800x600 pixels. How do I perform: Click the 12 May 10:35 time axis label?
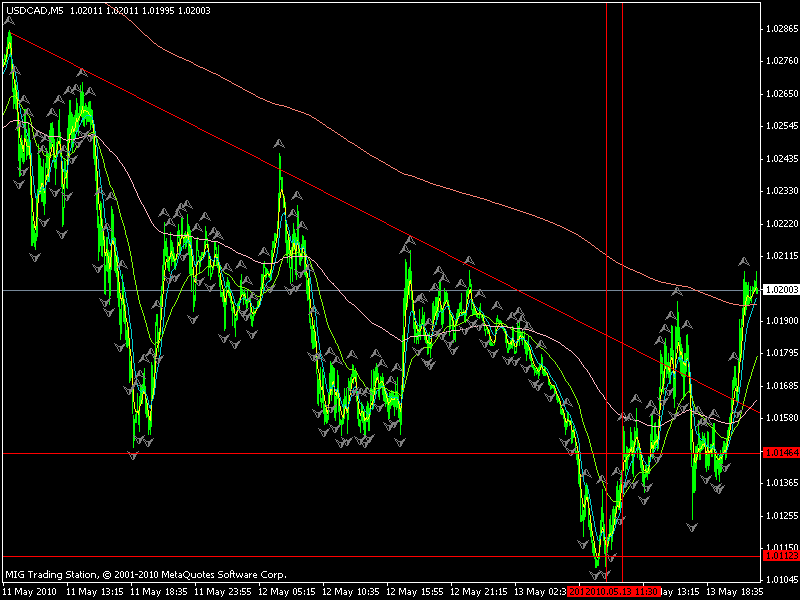[352, 590]
